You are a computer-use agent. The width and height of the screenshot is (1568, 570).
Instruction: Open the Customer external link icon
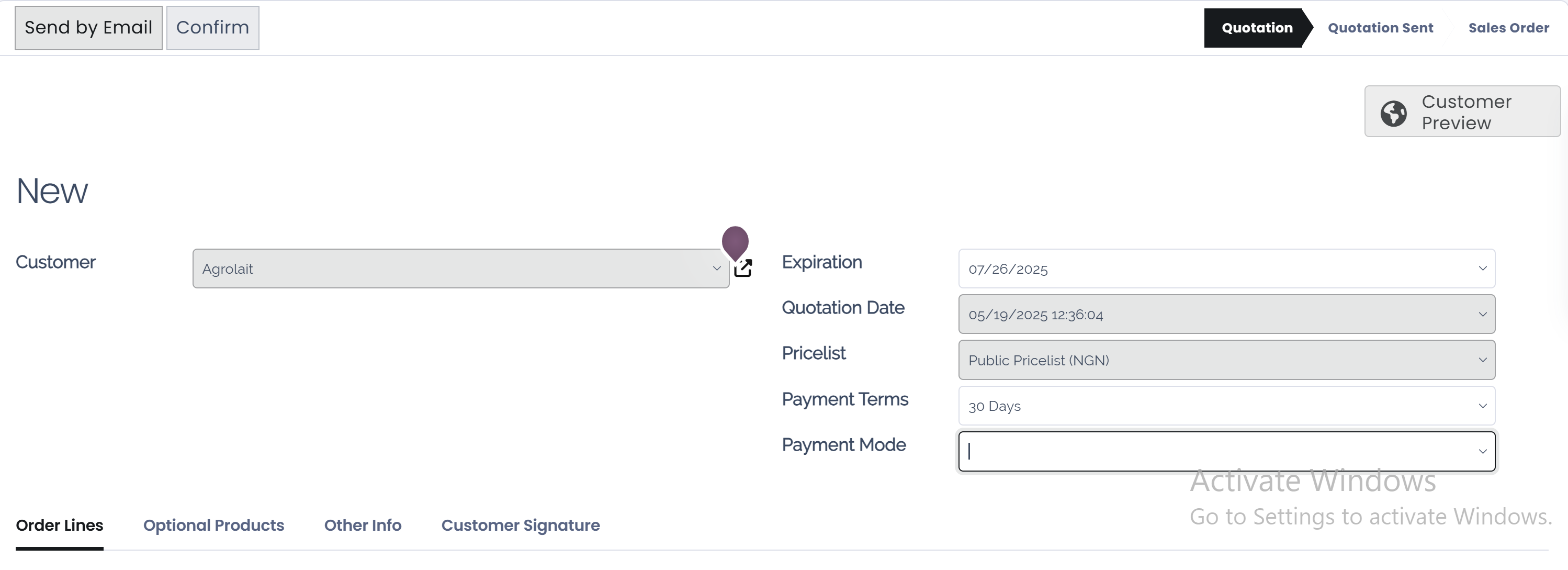point(743,268)
